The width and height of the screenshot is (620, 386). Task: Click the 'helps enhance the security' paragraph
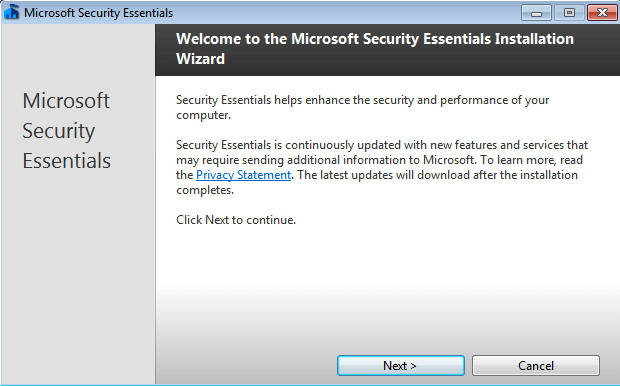tap(363, 108)
